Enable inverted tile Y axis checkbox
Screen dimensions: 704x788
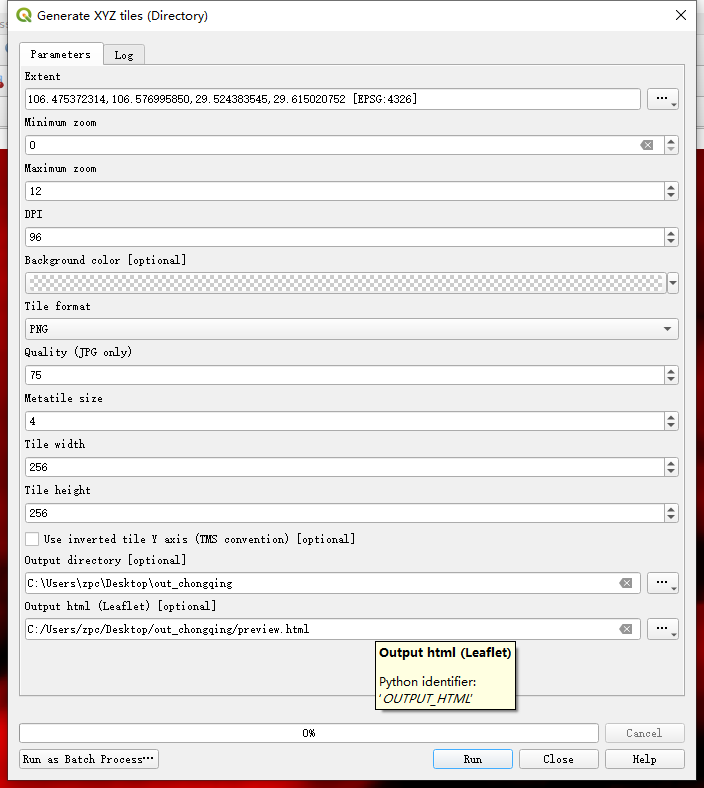pyautogui.click(x=32, y=539)
